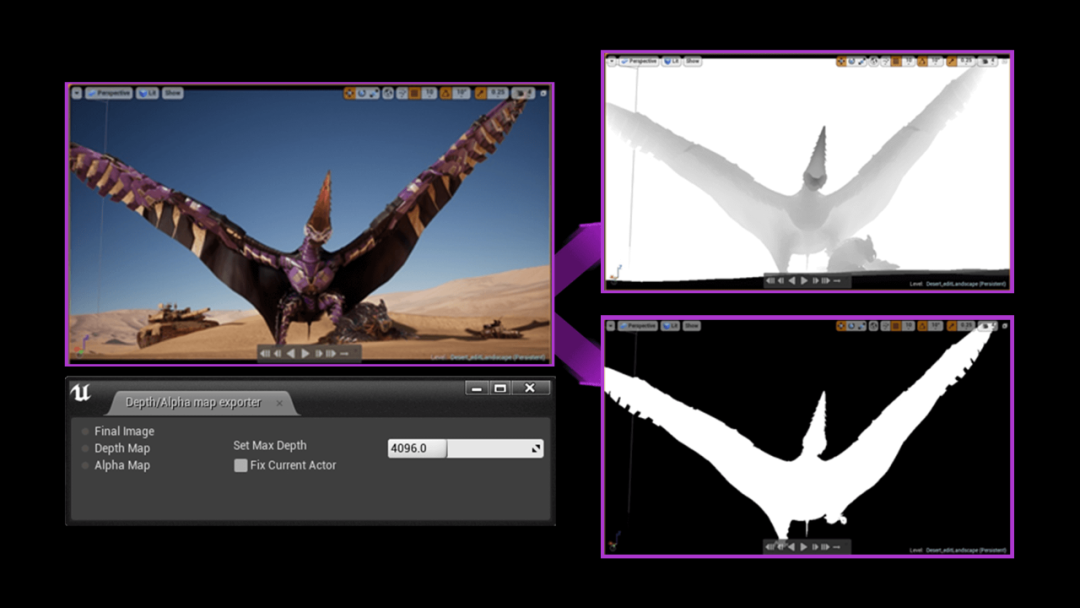Select the Depth Map radio option

(86, 449)
